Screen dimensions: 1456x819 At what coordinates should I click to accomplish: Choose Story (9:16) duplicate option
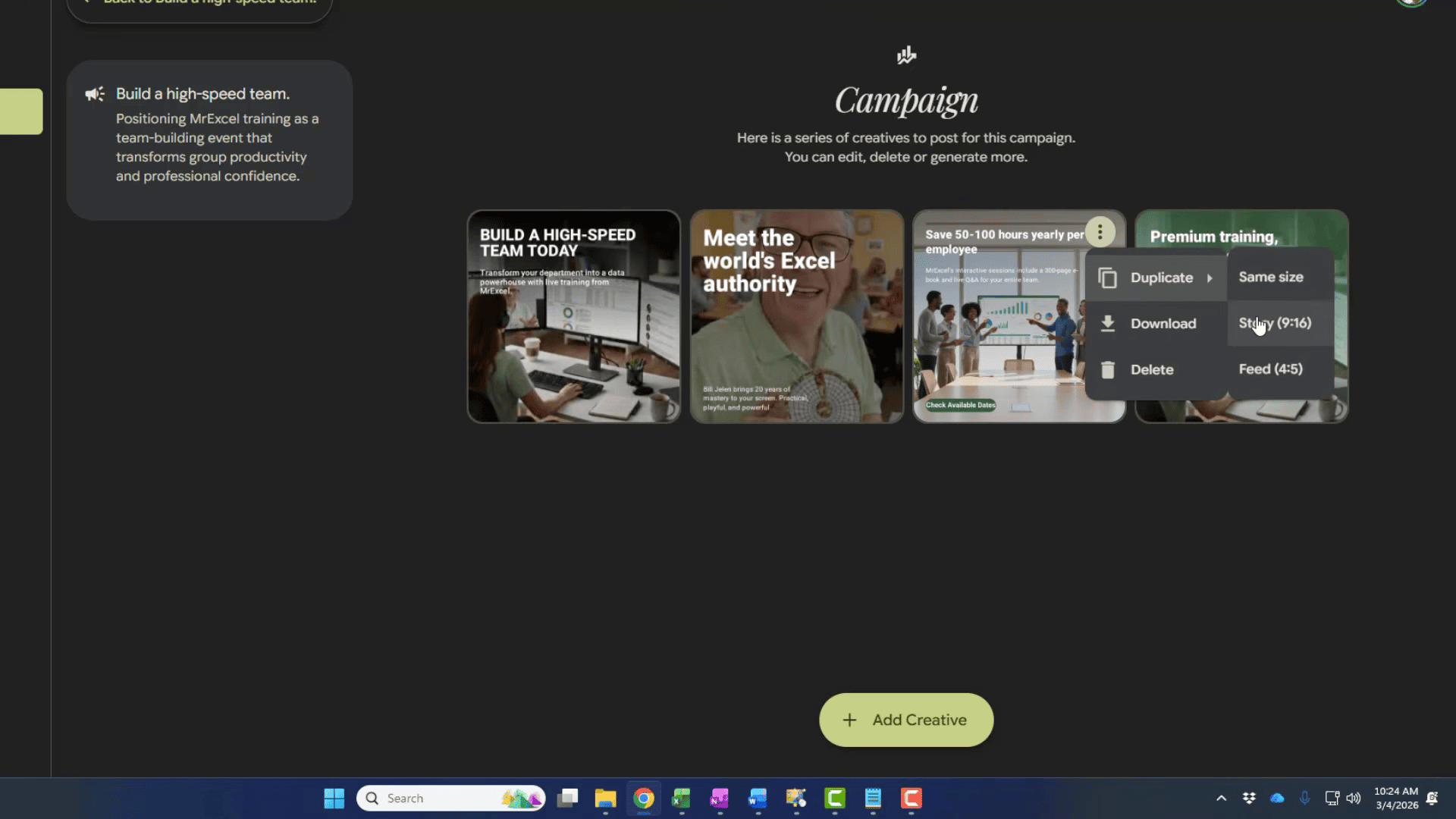pos(1281,323)
